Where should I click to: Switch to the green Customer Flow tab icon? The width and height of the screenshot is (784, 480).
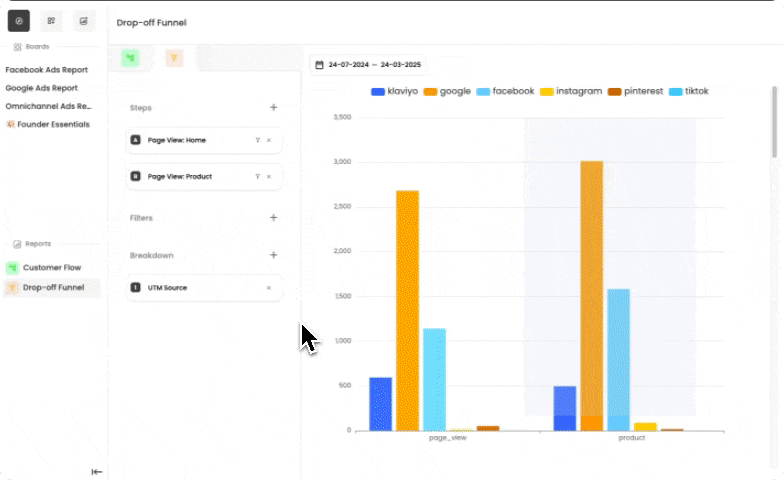[130, 58]
